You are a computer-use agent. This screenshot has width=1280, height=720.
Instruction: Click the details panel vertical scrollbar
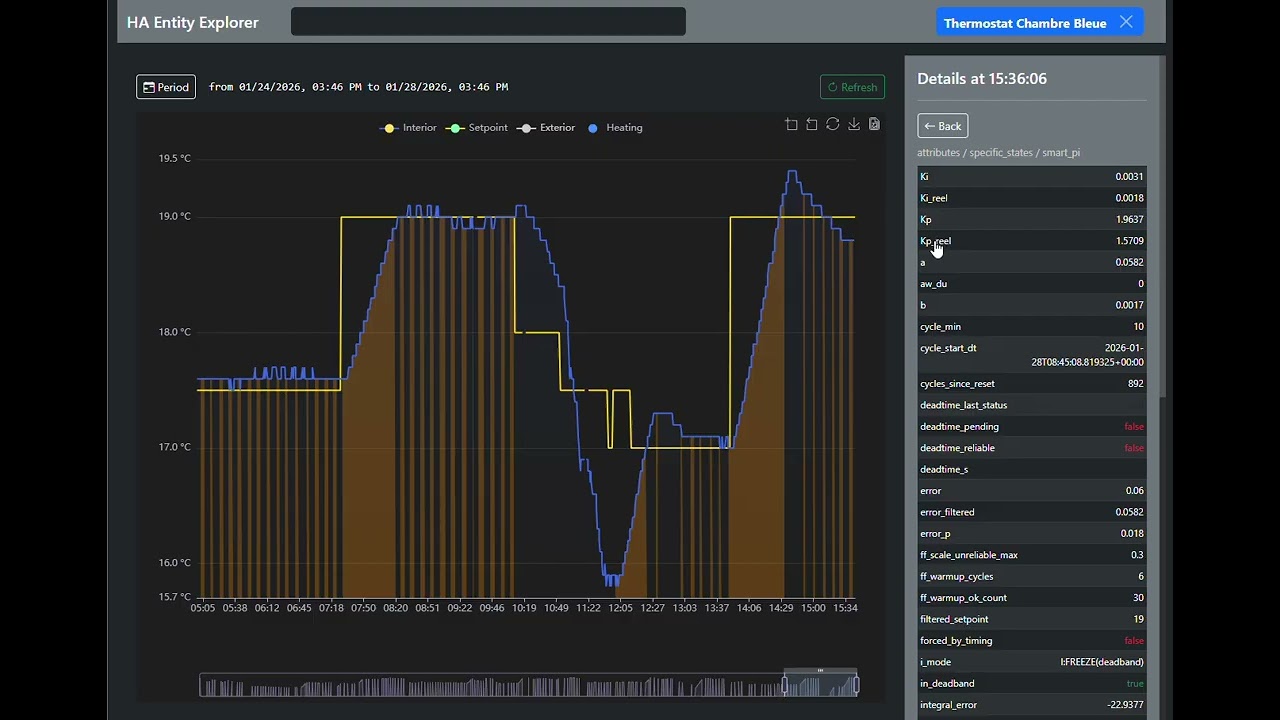pos(1162,225)
